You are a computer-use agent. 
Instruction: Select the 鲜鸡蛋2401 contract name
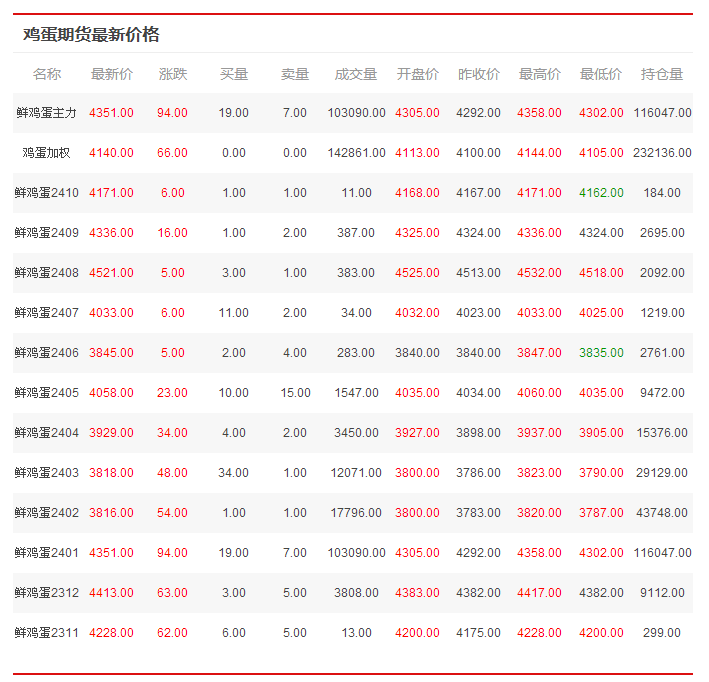[x=46, y=553]
